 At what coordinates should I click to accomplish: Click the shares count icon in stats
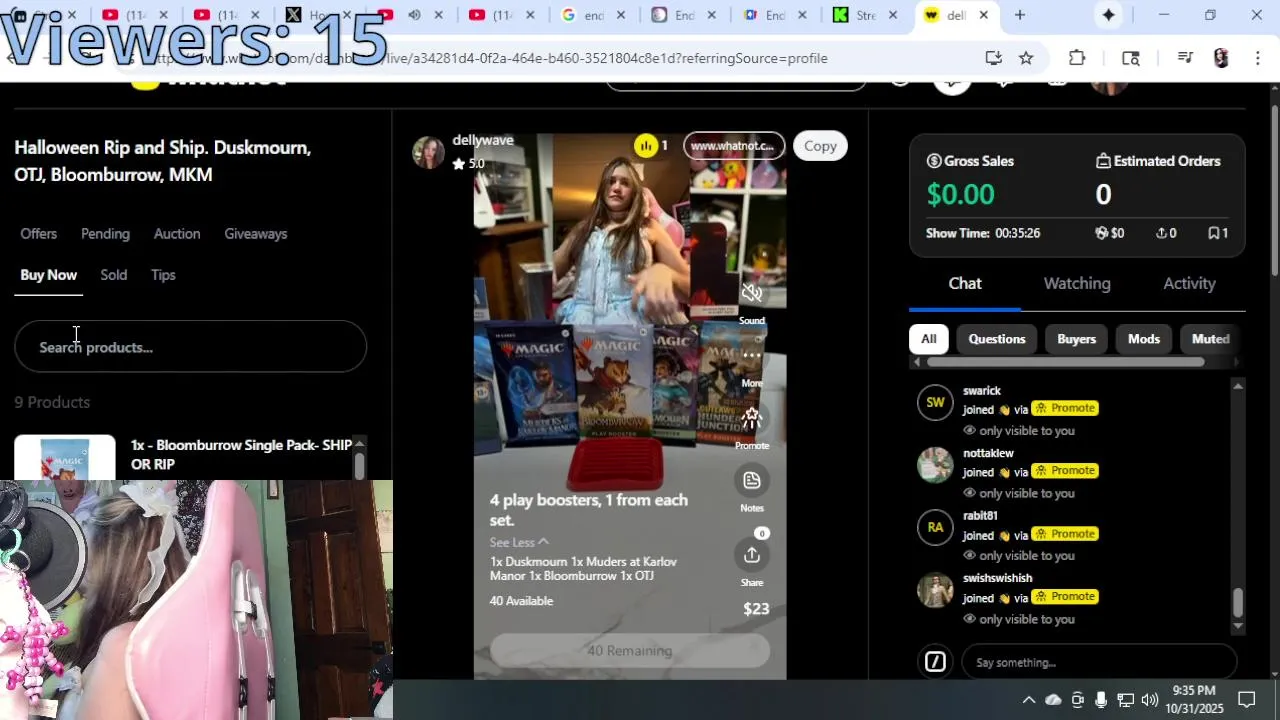pyautogui.click(x=1162, y=233)
